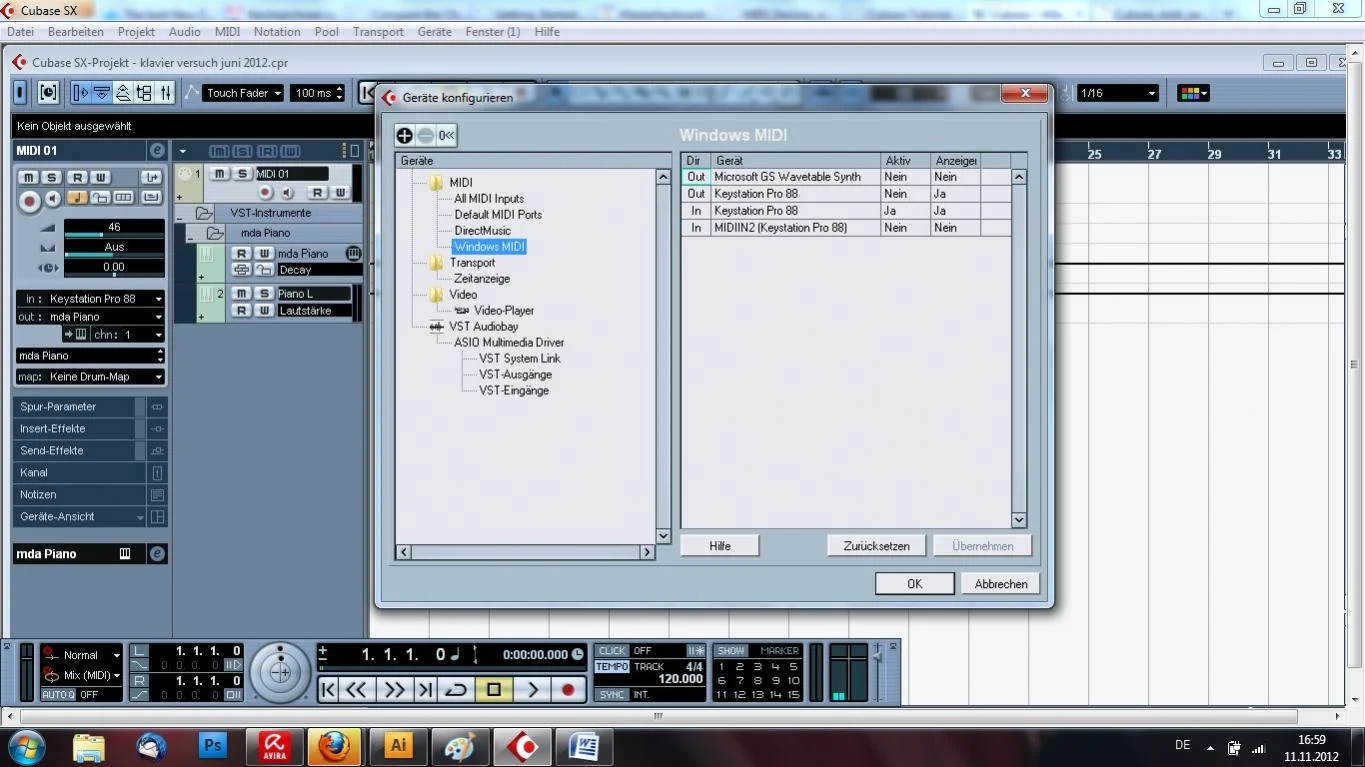This screenshot has width=1365, height=767.
Task: Click the add device plus icon
Action: coord(405,136)
